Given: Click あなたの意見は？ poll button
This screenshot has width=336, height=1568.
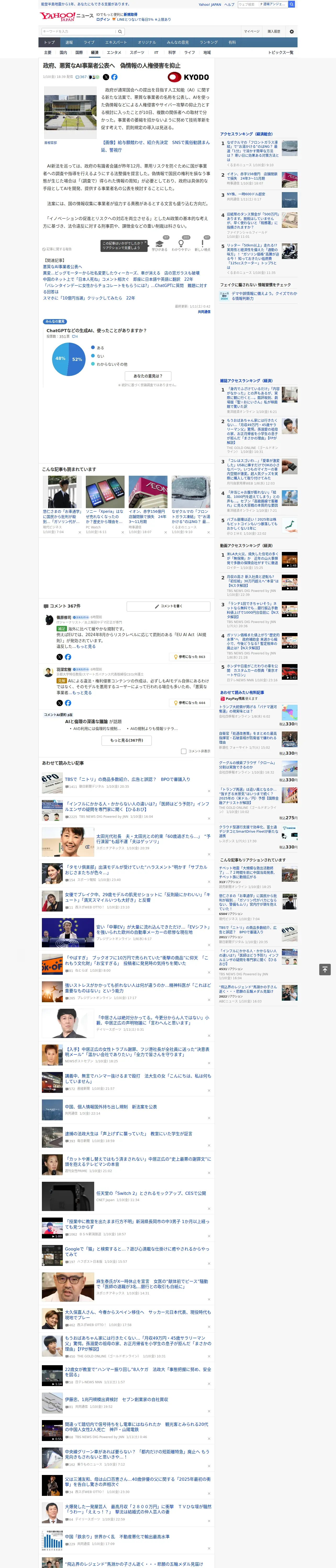Looking at the screenshot, I should point(148,376).
